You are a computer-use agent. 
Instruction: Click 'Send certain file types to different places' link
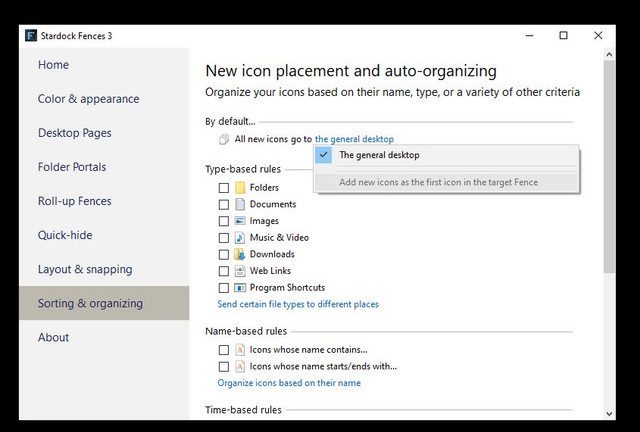(x=298, y=304)
